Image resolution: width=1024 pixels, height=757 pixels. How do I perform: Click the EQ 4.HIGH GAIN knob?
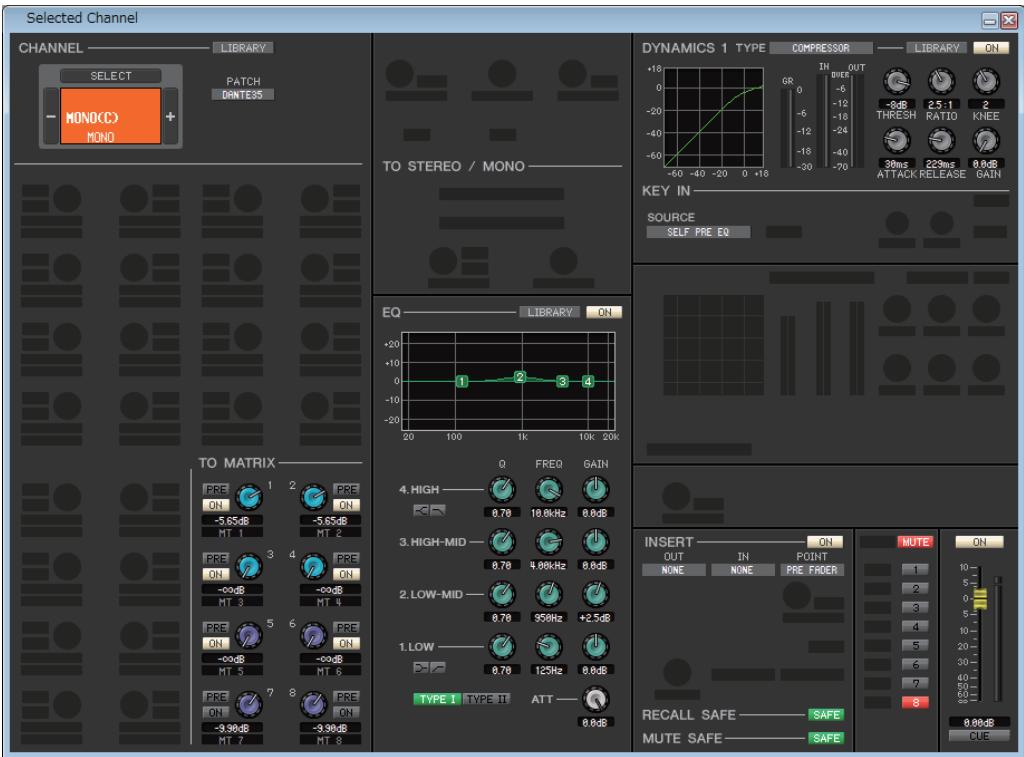point(595,489)
